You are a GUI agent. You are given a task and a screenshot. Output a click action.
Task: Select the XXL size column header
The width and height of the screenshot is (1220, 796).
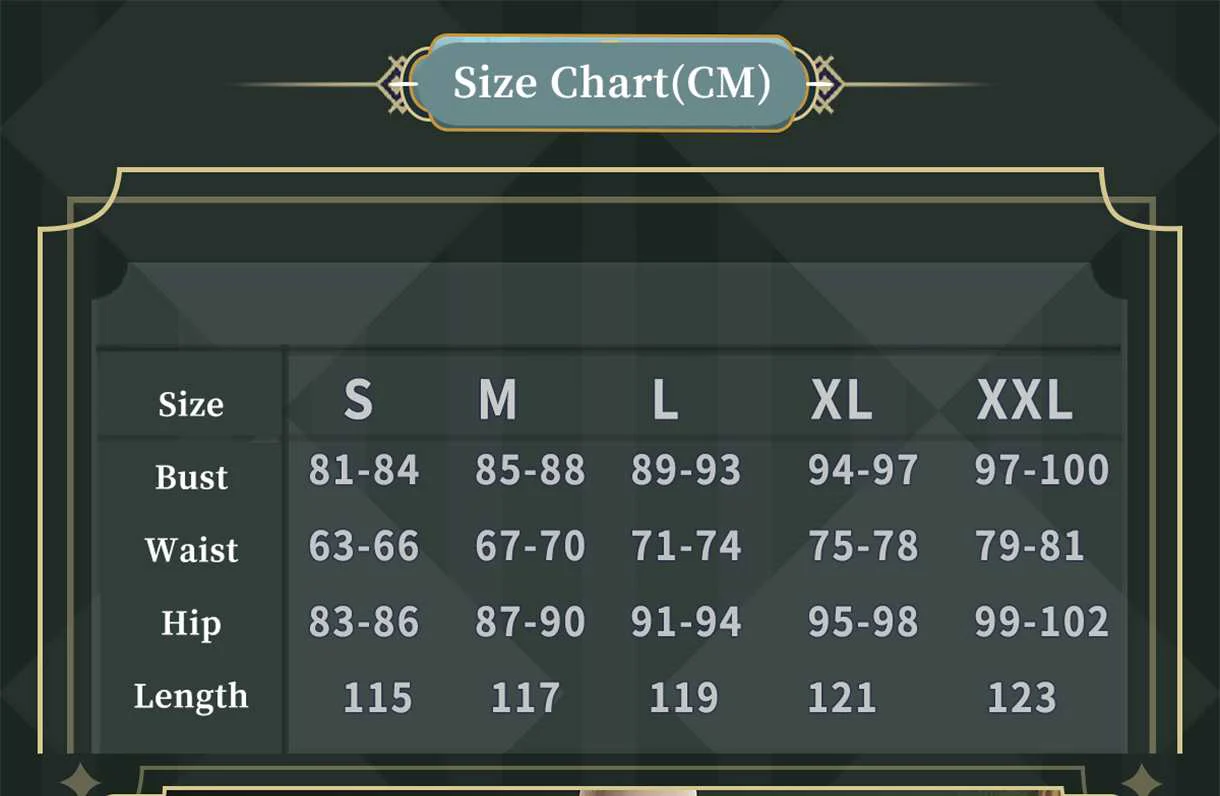(1024, 400)
